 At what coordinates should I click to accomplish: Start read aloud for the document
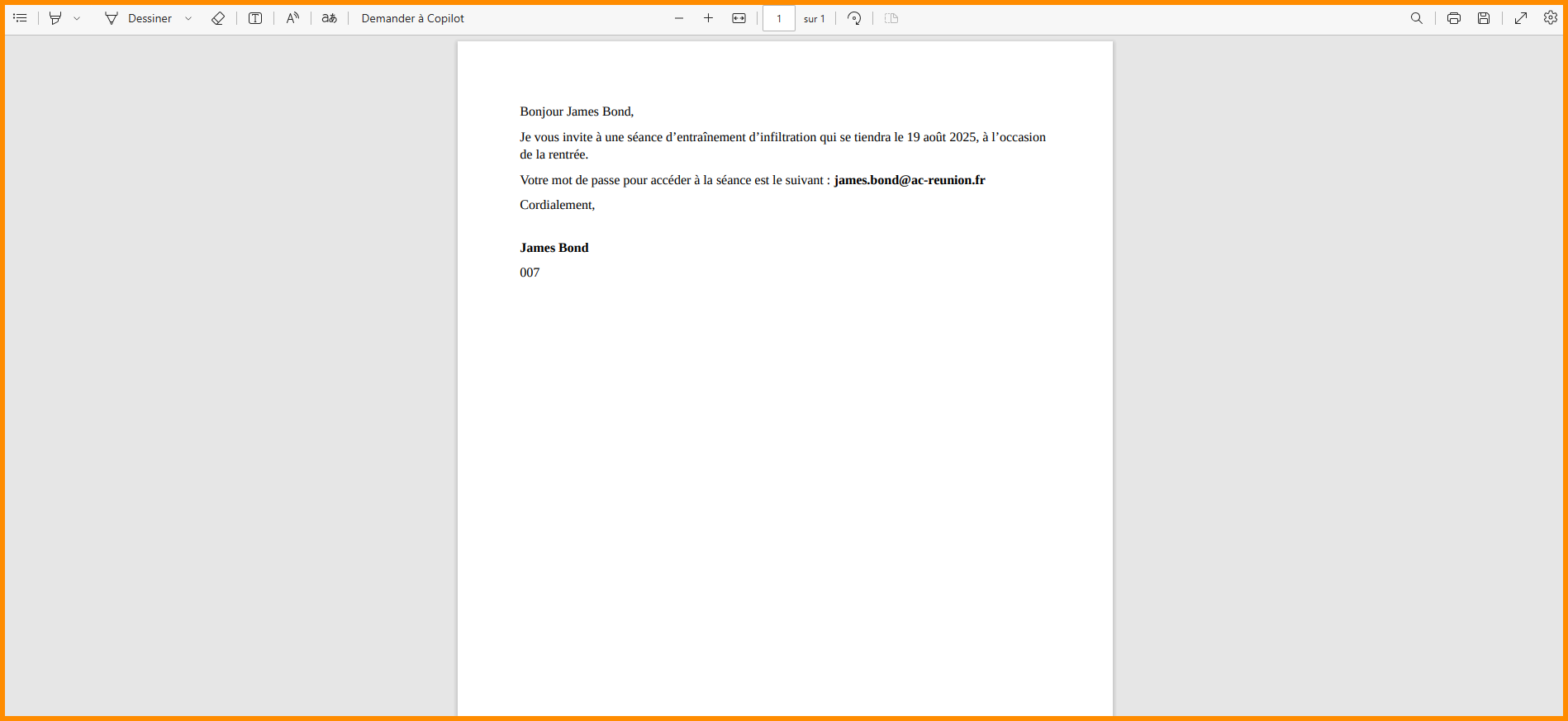(292, 18)
